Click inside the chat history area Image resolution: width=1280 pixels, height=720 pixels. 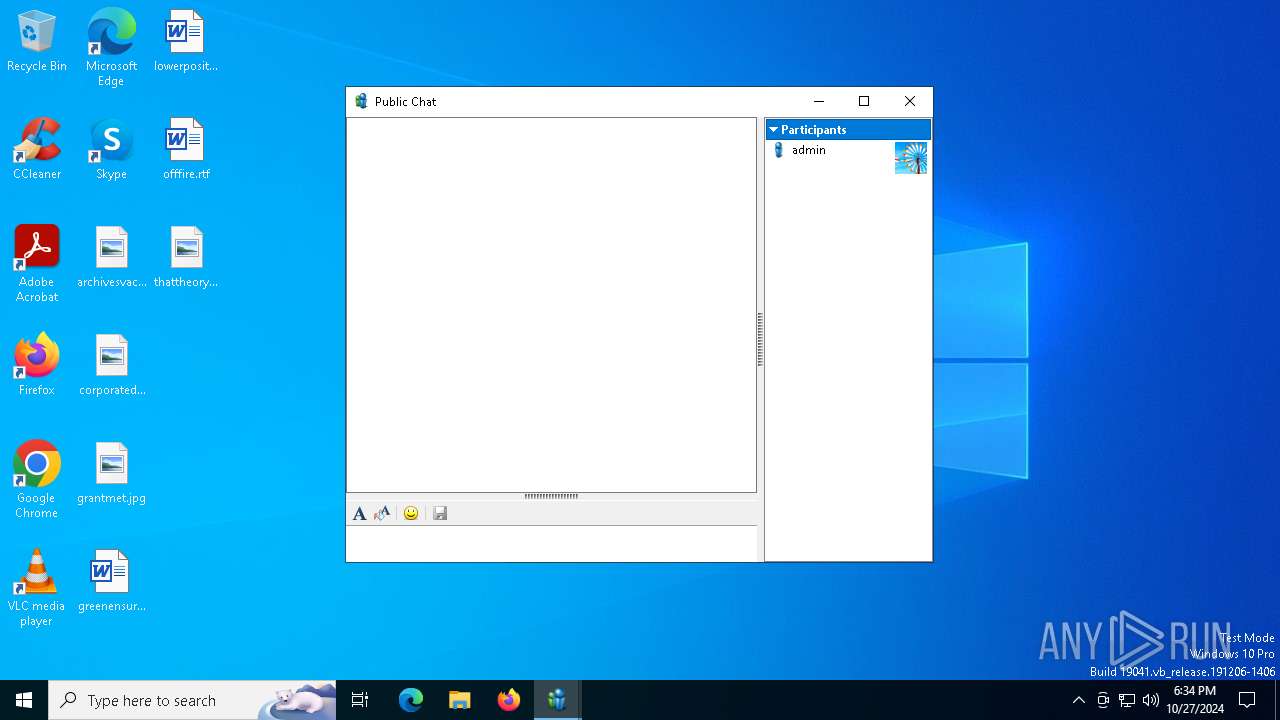point(551,305)
